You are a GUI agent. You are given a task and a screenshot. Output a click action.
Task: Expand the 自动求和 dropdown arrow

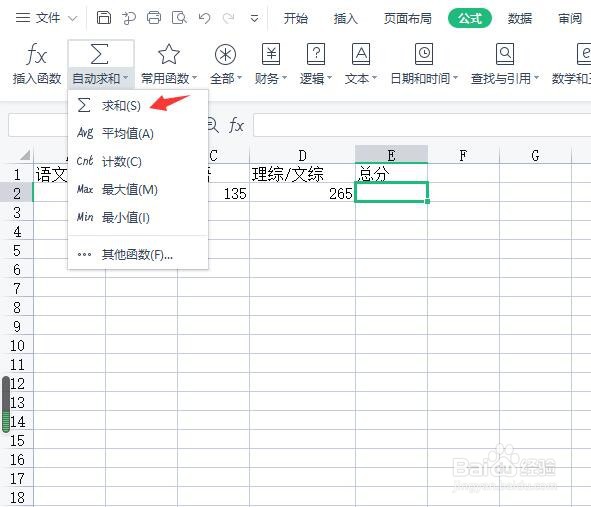126,78
